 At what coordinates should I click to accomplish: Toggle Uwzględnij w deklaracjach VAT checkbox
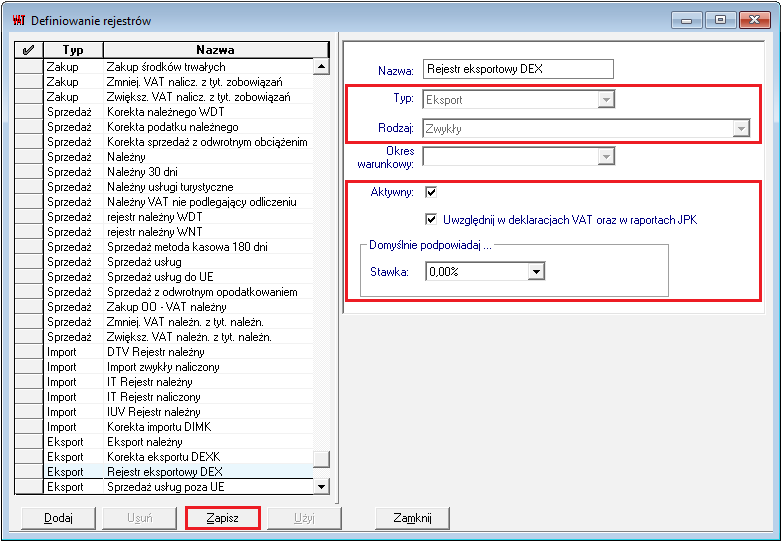[x=431, y=219]
